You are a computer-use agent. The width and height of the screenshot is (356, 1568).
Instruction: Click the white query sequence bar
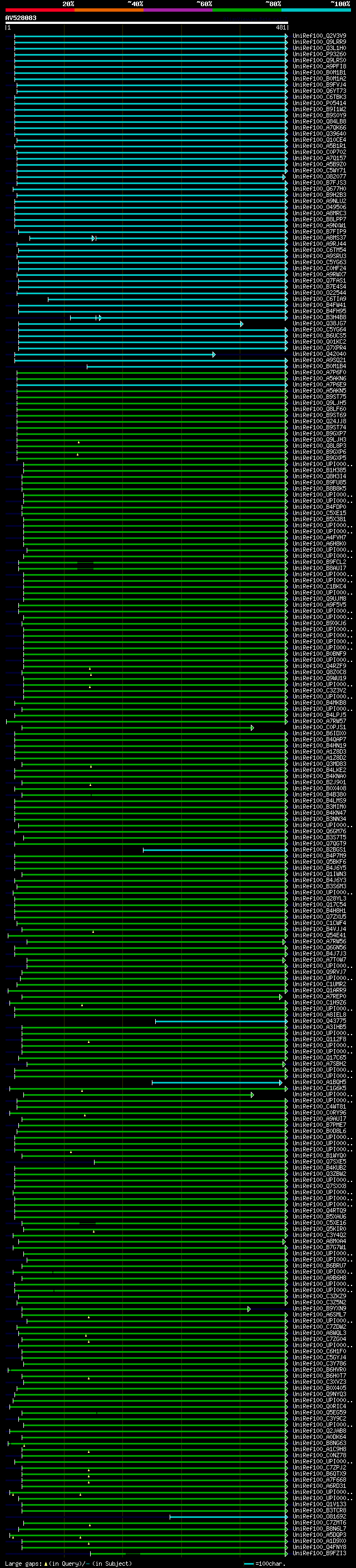coord(147,22)
